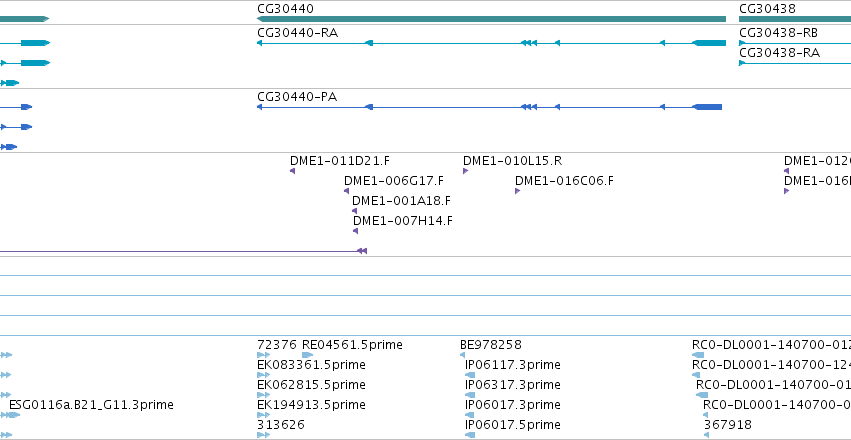Click the arrow glyph under DME1-011D21.F
Screen dimensions: 851x440
293,171
